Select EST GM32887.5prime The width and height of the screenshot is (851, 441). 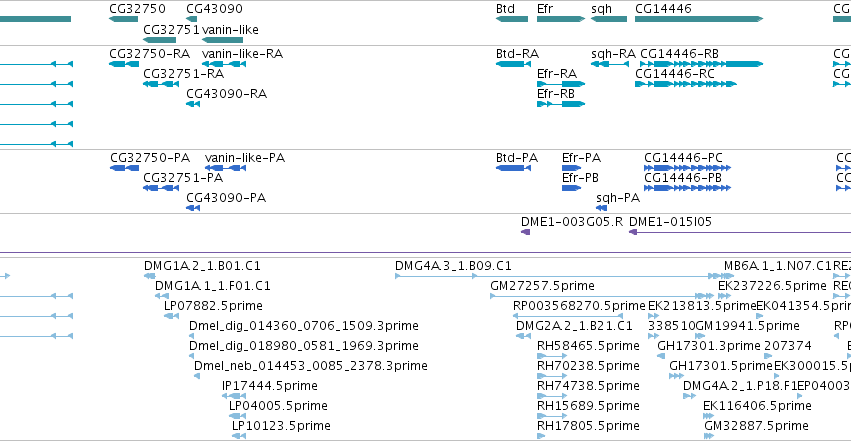point(708,437)
